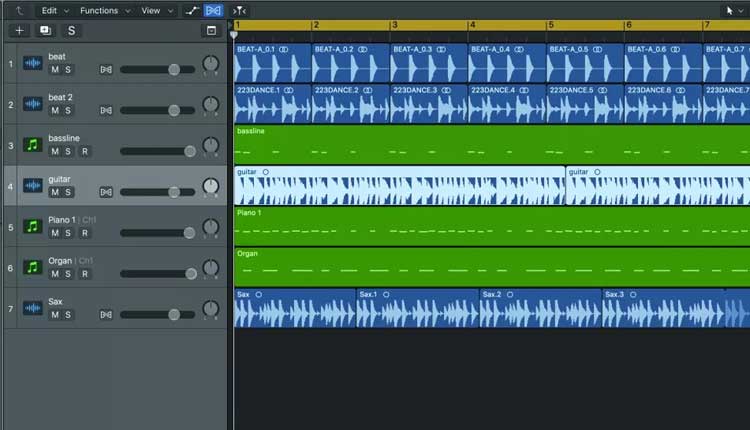Click the audio waveform icon of beat track
The height and width of the screenshot is (430, 750).
click(33, 63)
